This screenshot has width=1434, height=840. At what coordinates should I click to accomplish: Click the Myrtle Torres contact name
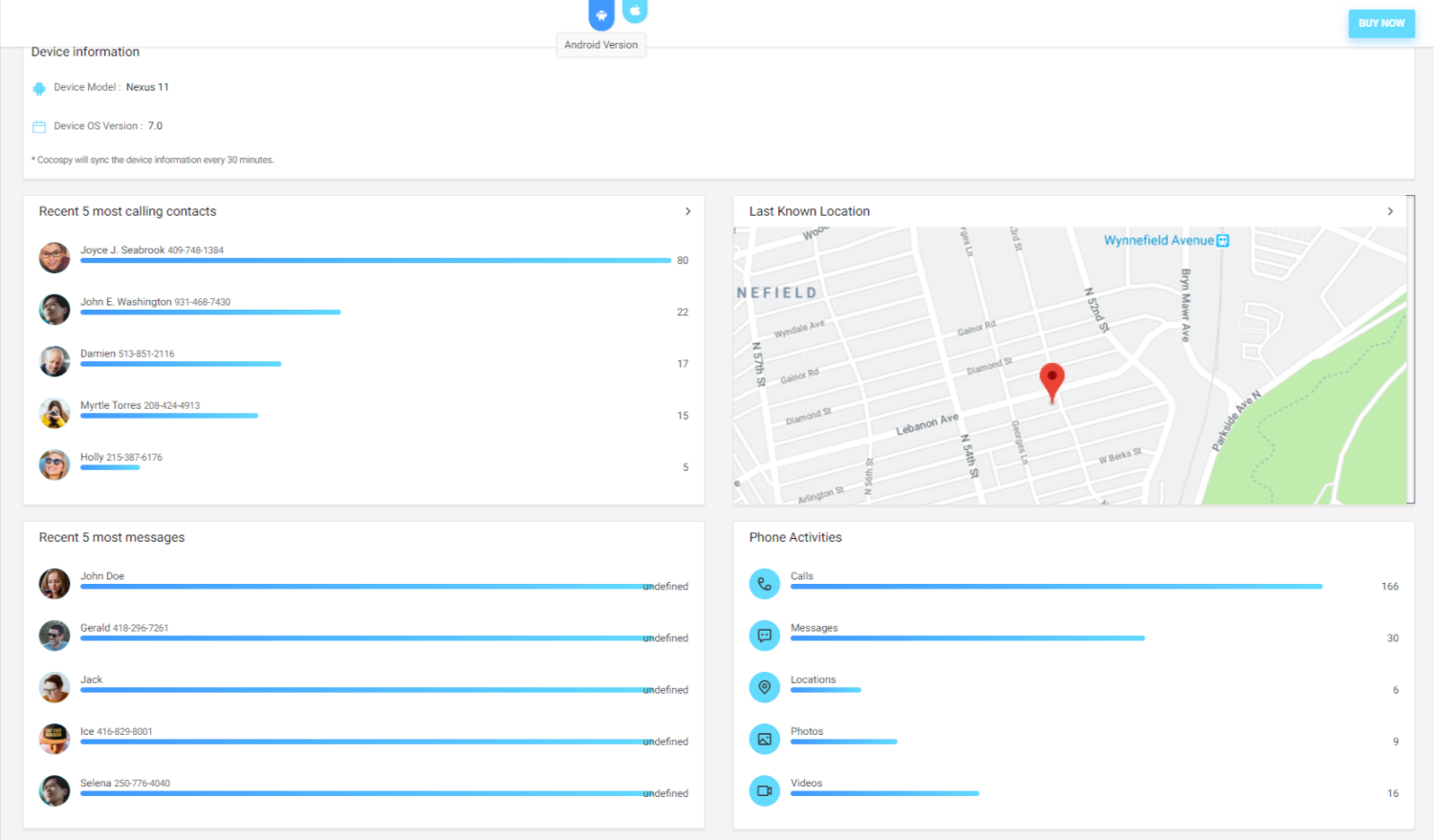pyautogui.click(x=111, y=405)
